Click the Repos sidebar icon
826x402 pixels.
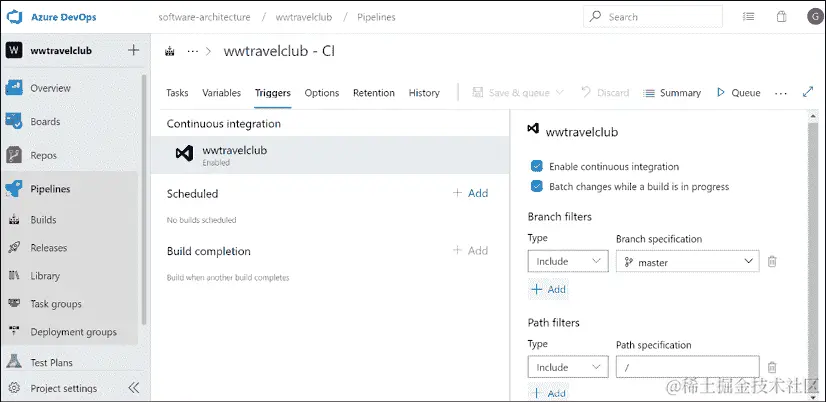(x=14, y=155)
